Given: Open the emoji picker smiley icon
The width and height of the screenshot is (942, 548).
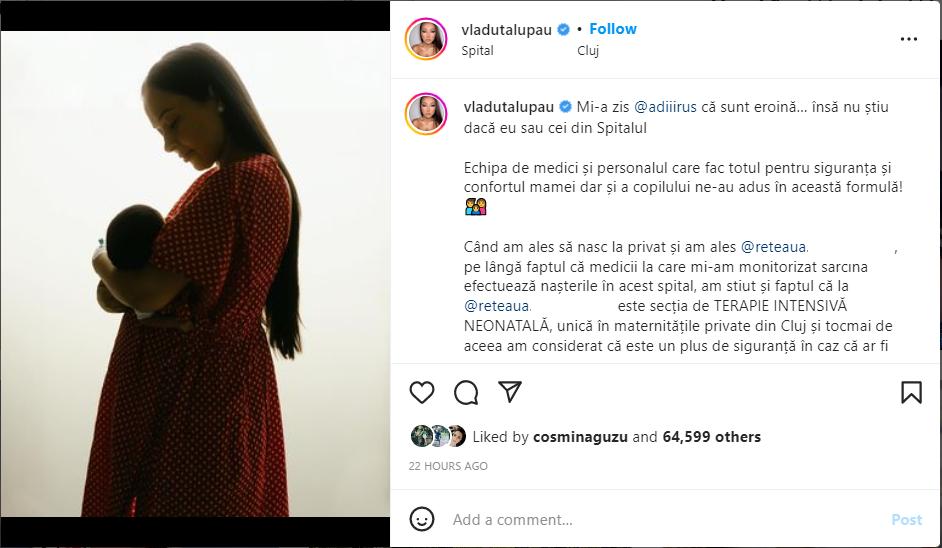Looking at the screenshot, I should tap(422, 519).
